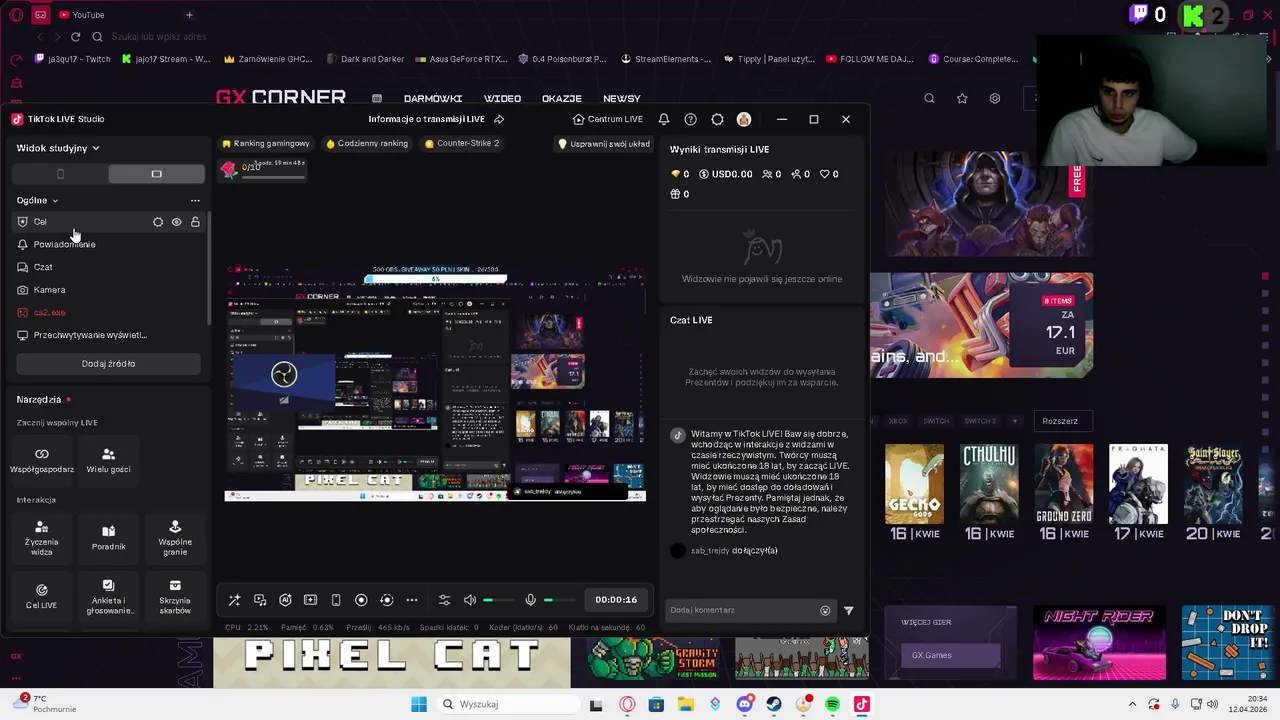Viewport: 1280px width, 720px height.
Task: Click Usprawnij swój układ tip
Action: 604,144
